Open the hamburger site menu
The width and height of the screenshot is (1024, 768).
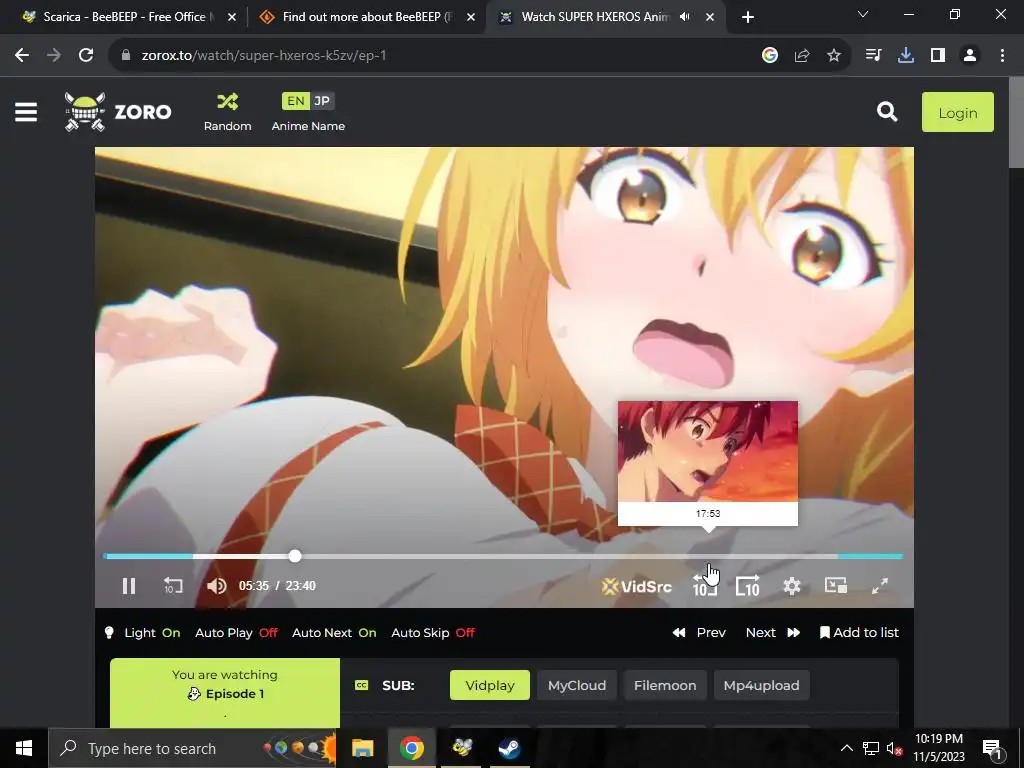pos(26,112)
